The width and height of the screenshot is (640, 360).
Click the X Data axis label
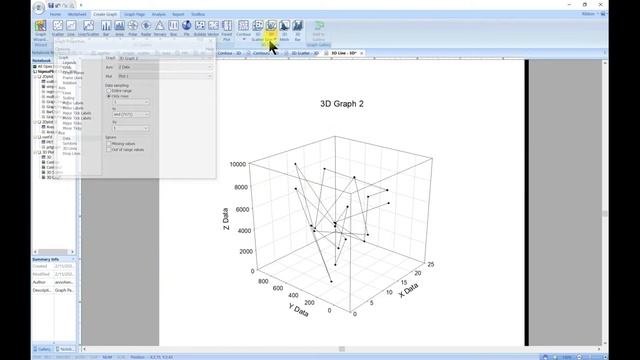tap(409, 290)
